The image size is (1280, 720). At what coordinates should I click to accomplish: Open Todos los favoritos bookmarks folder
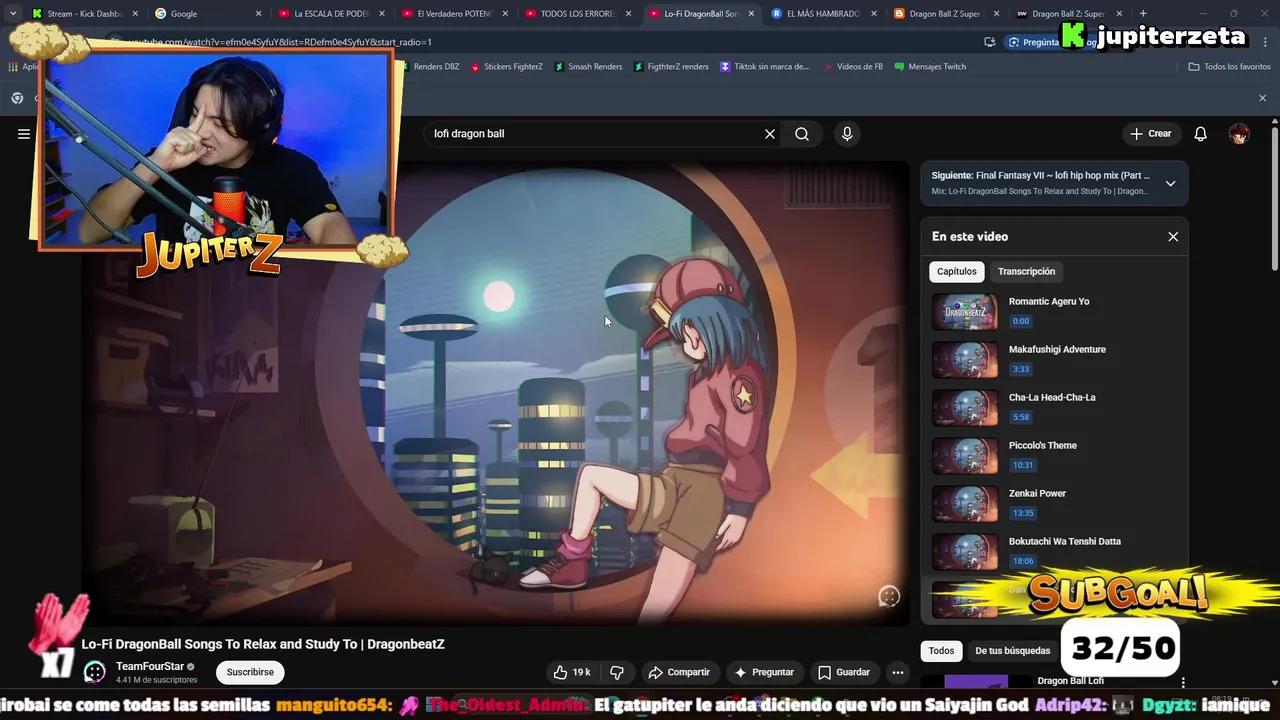click(x=1229, y=67)
